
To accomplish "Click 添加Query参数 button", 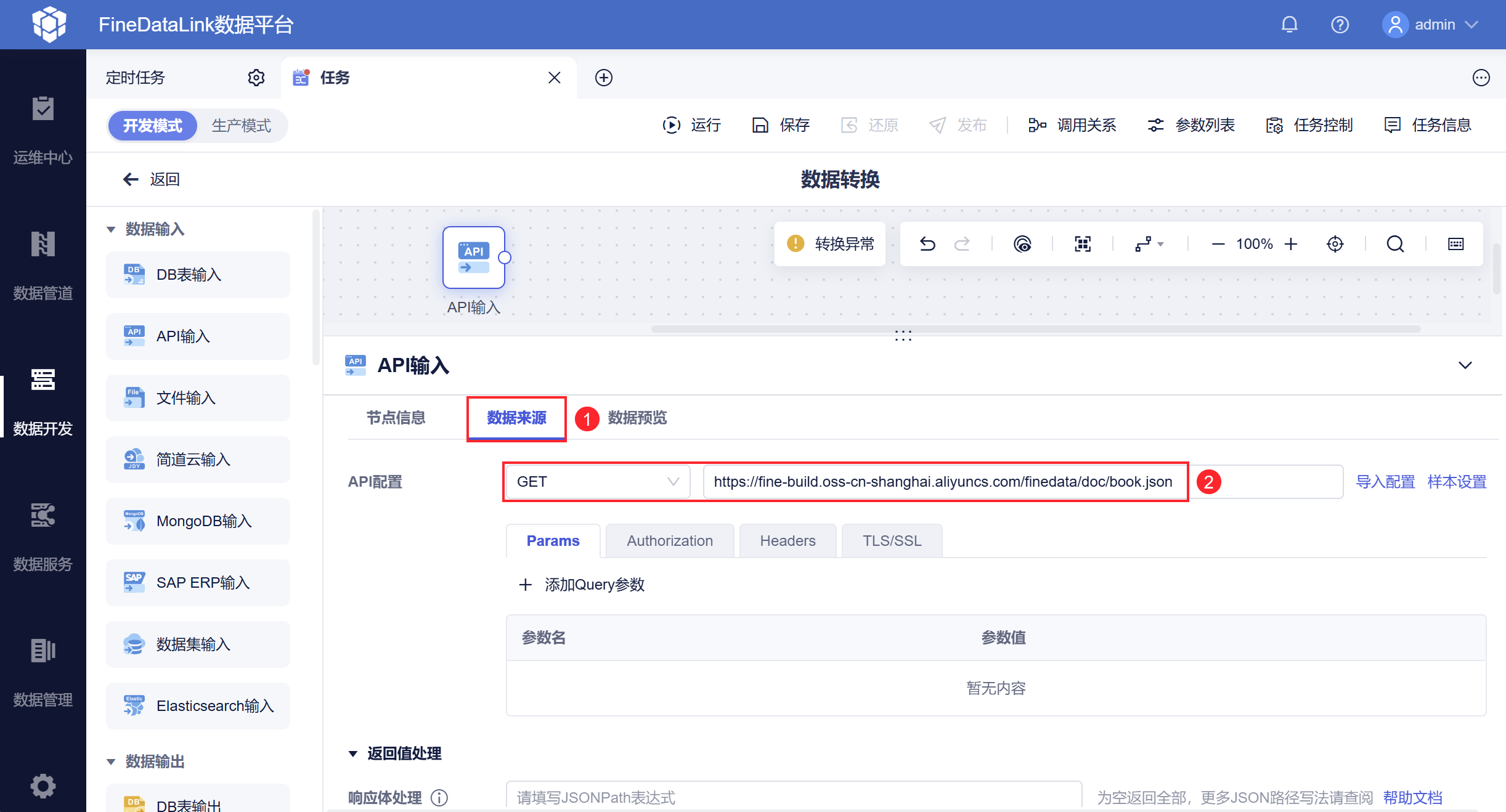I will click(582, 585).
